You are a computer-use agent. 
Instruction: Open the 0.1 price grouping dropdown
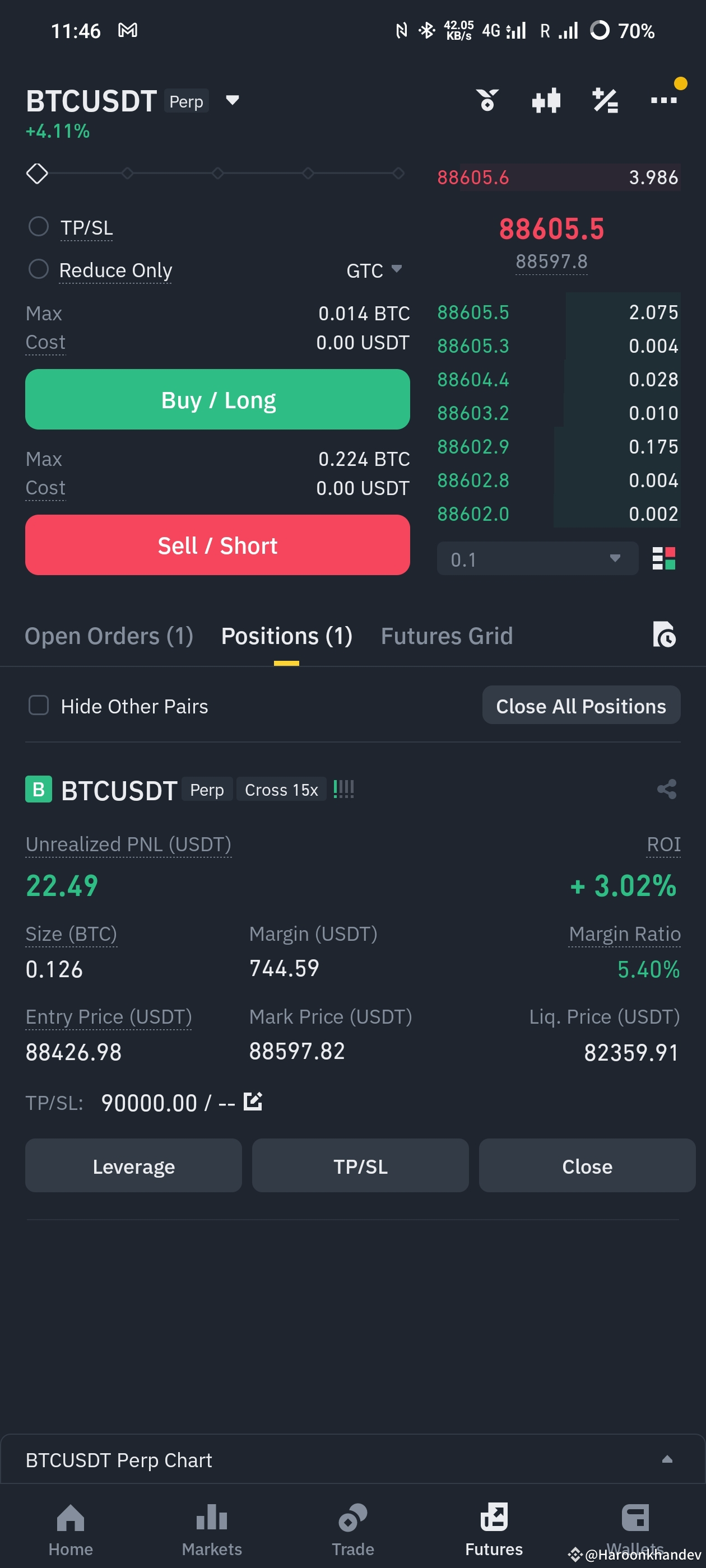tap(537, 559)
